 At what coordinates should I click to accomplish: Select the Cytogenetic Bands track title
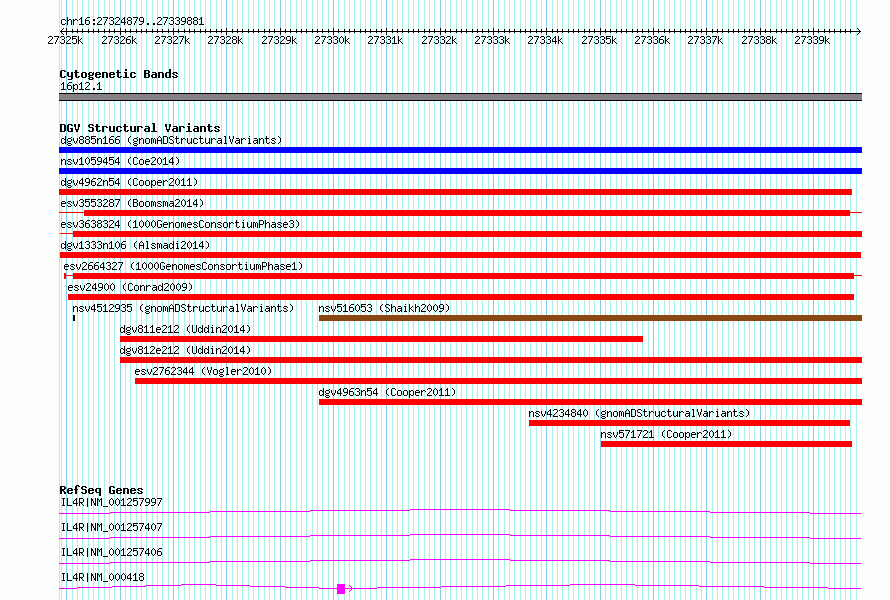pyautogui.click(x=119, y=74)
